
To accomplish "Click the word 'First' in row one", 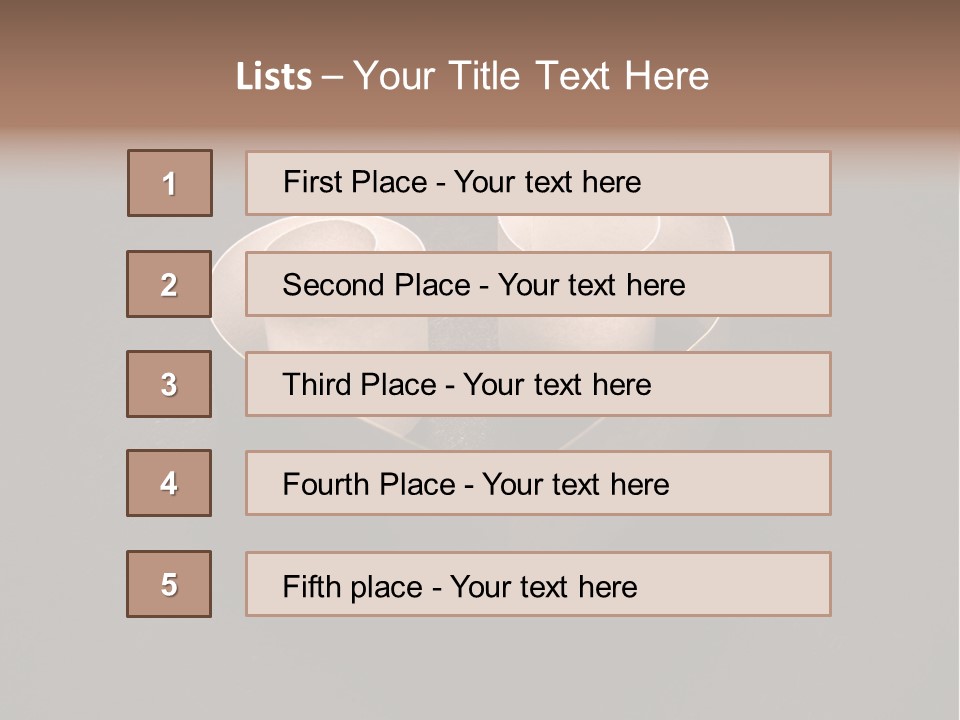I will [311, 182].
